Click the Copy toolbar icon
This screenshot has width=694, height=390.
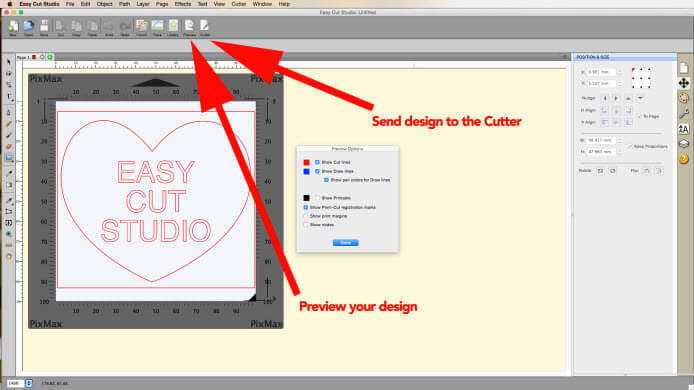click(76, 27)
